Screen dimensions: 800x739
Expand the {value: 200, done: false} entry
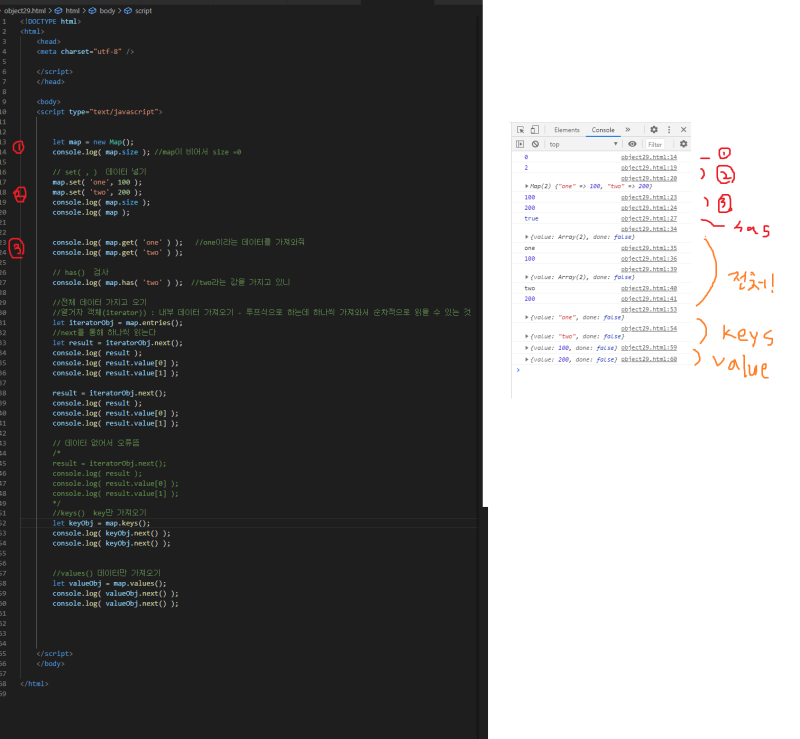coord(527,360)
